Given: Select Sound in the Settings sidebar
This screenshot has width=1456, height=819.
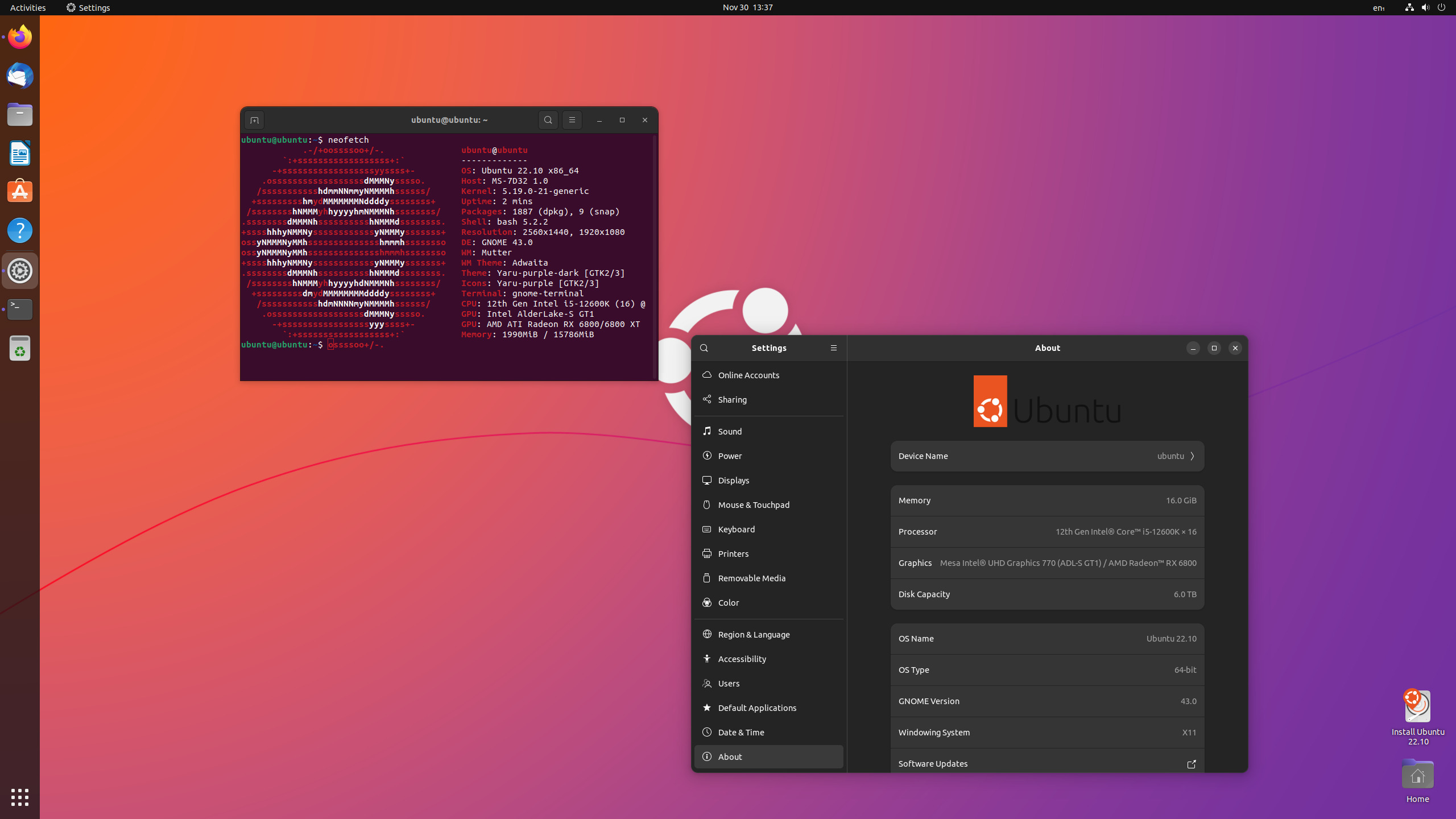Looking at the screenshot, I should [730, 431].
